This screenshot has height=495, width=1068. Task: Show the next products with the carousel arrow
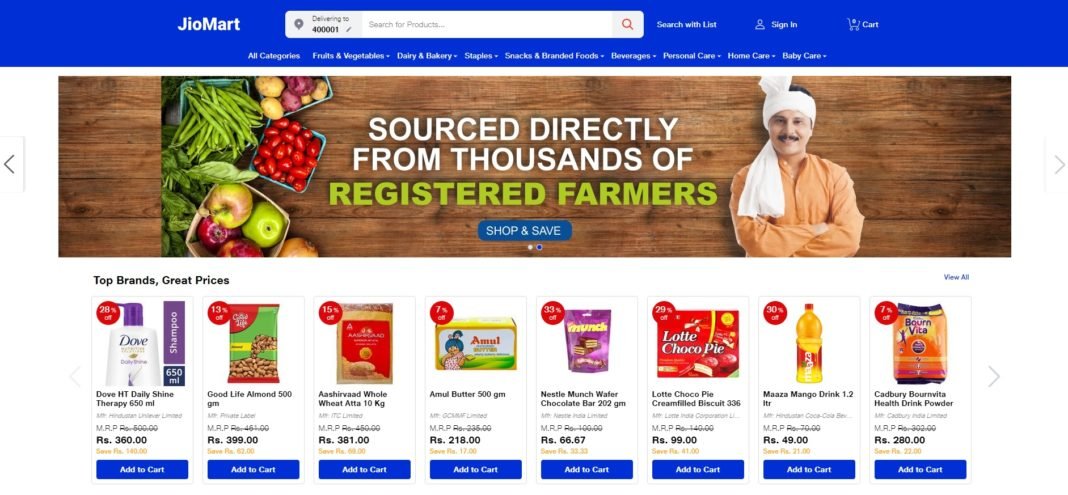tap(994, 377)
